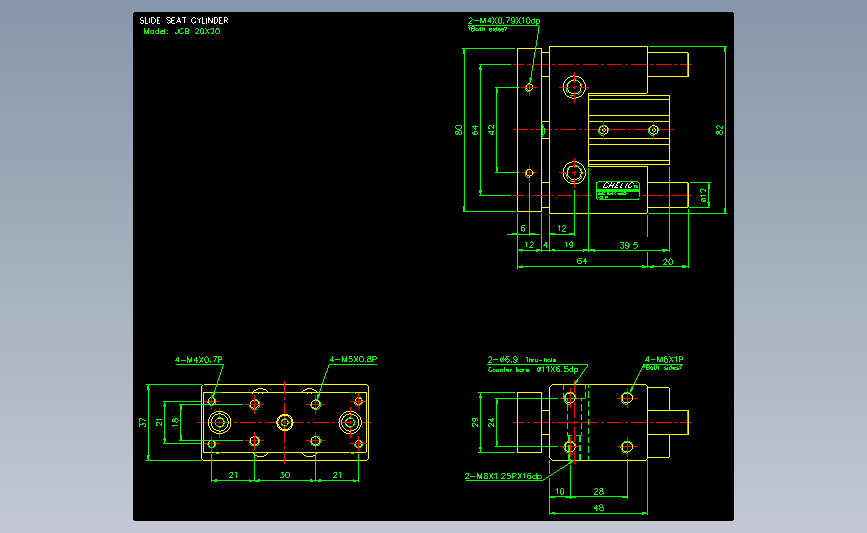Click the '37' vertical dimension value
867x533 pixels.
click(x=143, y=422)
